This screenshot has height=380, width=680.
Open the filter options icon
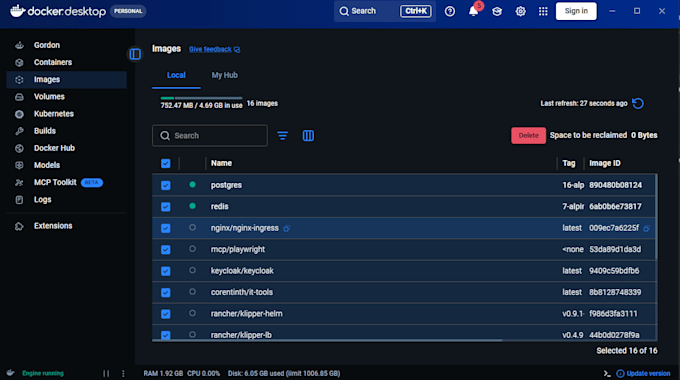(x=282, y=136)
